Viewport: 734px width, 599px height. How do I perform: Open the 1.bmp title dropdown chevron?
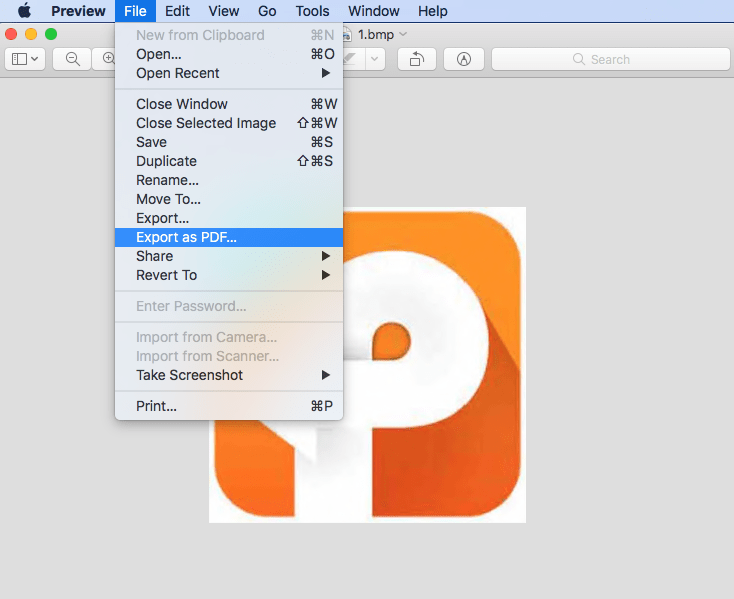(403, 34)
